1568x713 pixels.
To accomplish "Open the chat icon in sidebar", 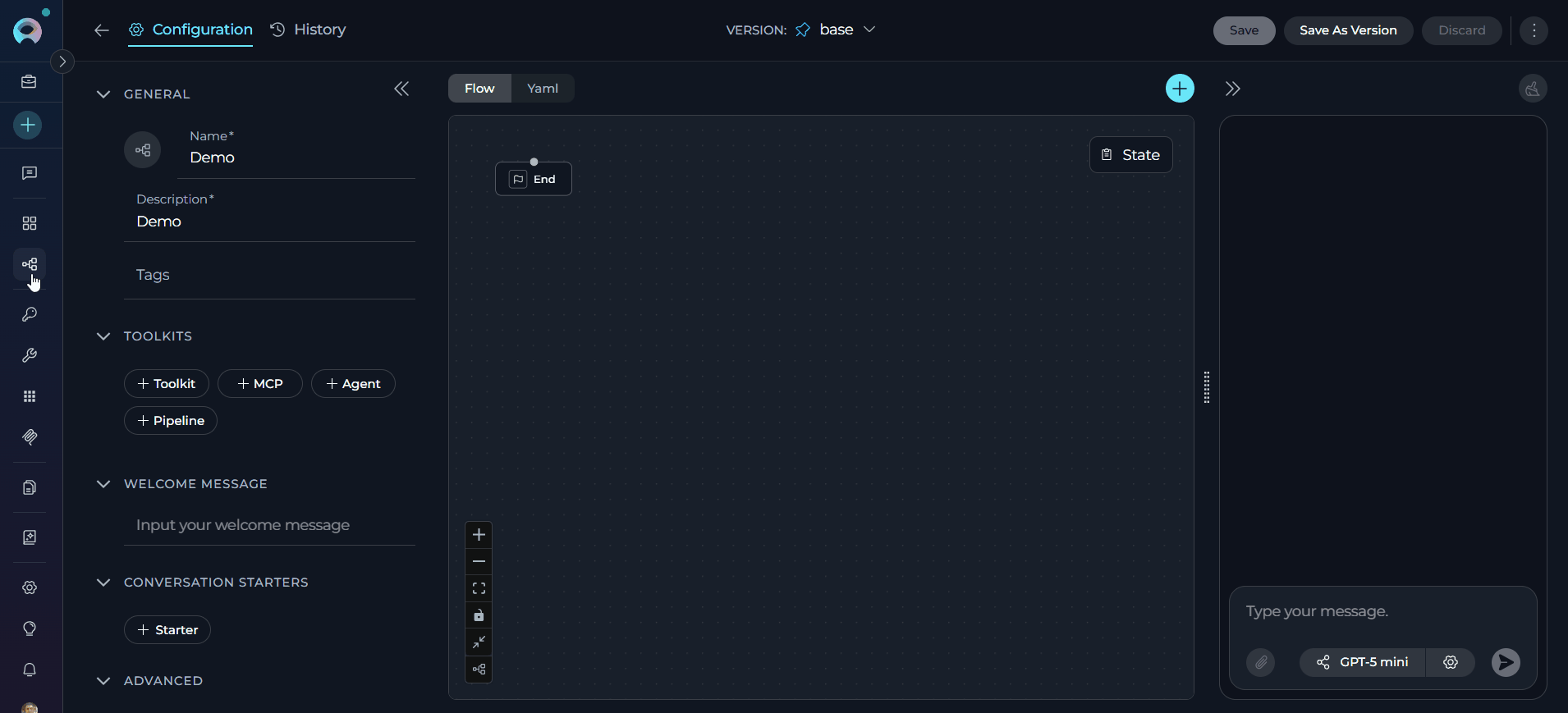I will click(30, 173).
